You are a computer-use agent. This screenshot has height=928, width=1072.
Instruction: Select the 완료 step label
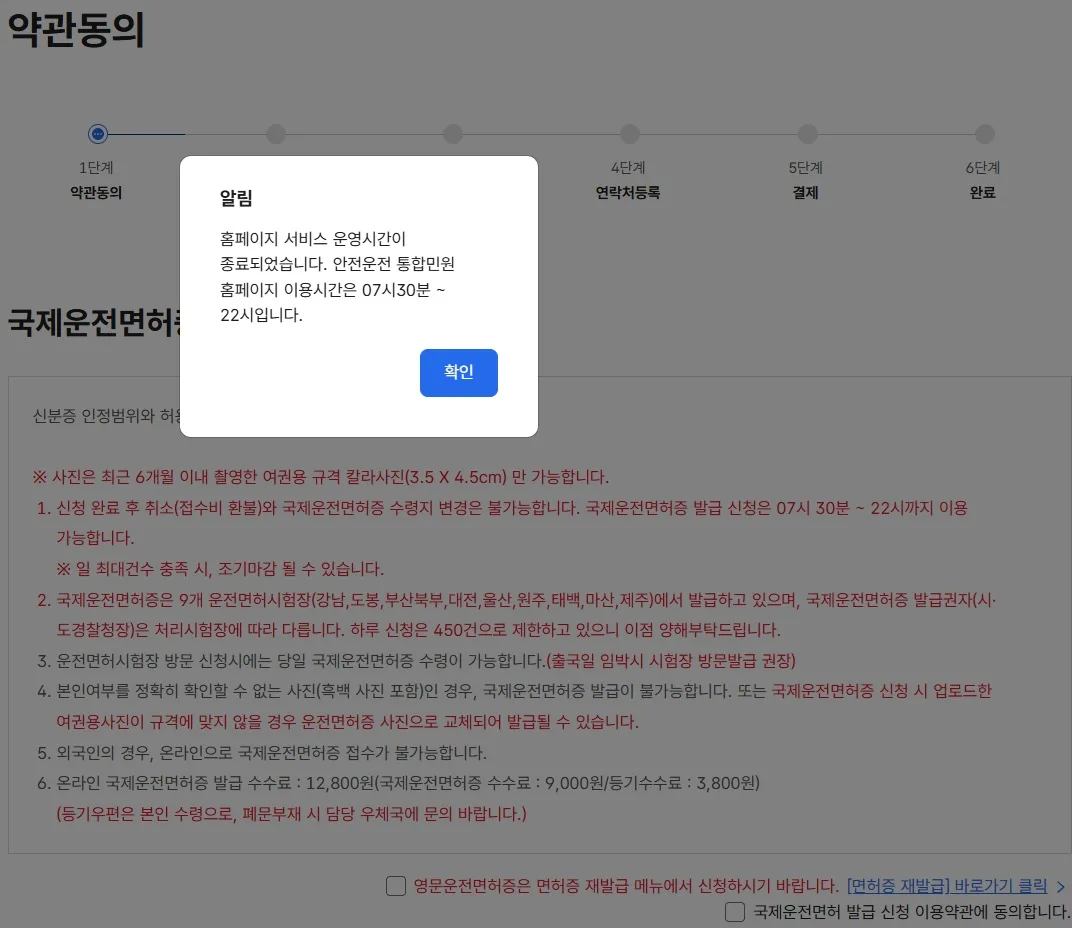click(x=982, y=192)
